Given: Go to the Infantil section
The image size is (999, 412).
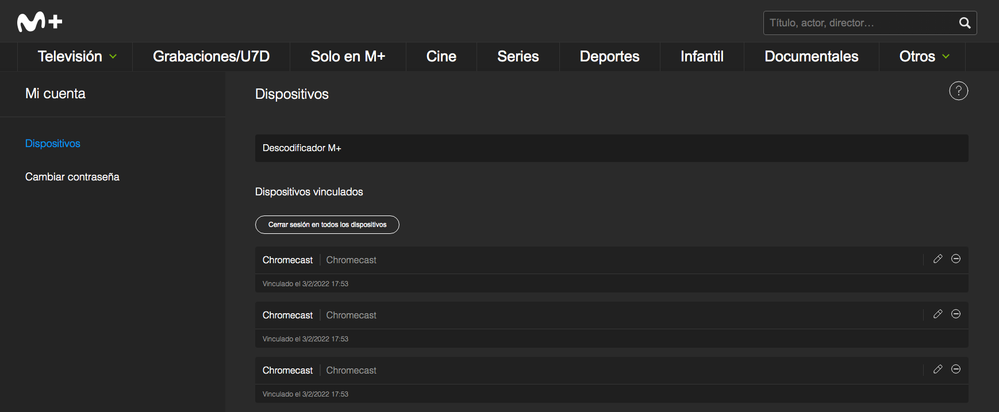Looking at the screenshot, I should pos(702,57).
